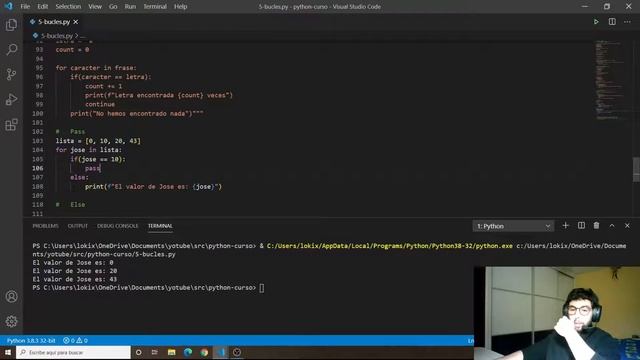Maximize the panel with up chevron
This screenshot has height=360, width=640.
(612, 225)
